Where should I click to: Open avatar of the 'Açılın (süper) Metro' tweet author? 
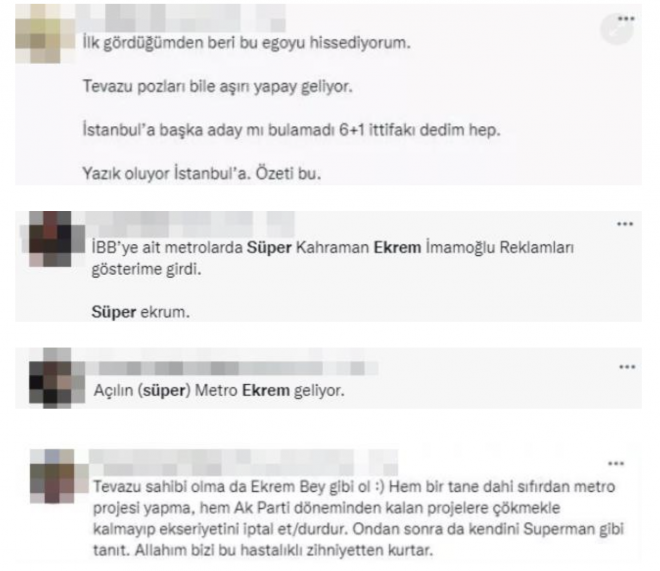[57, 377]
